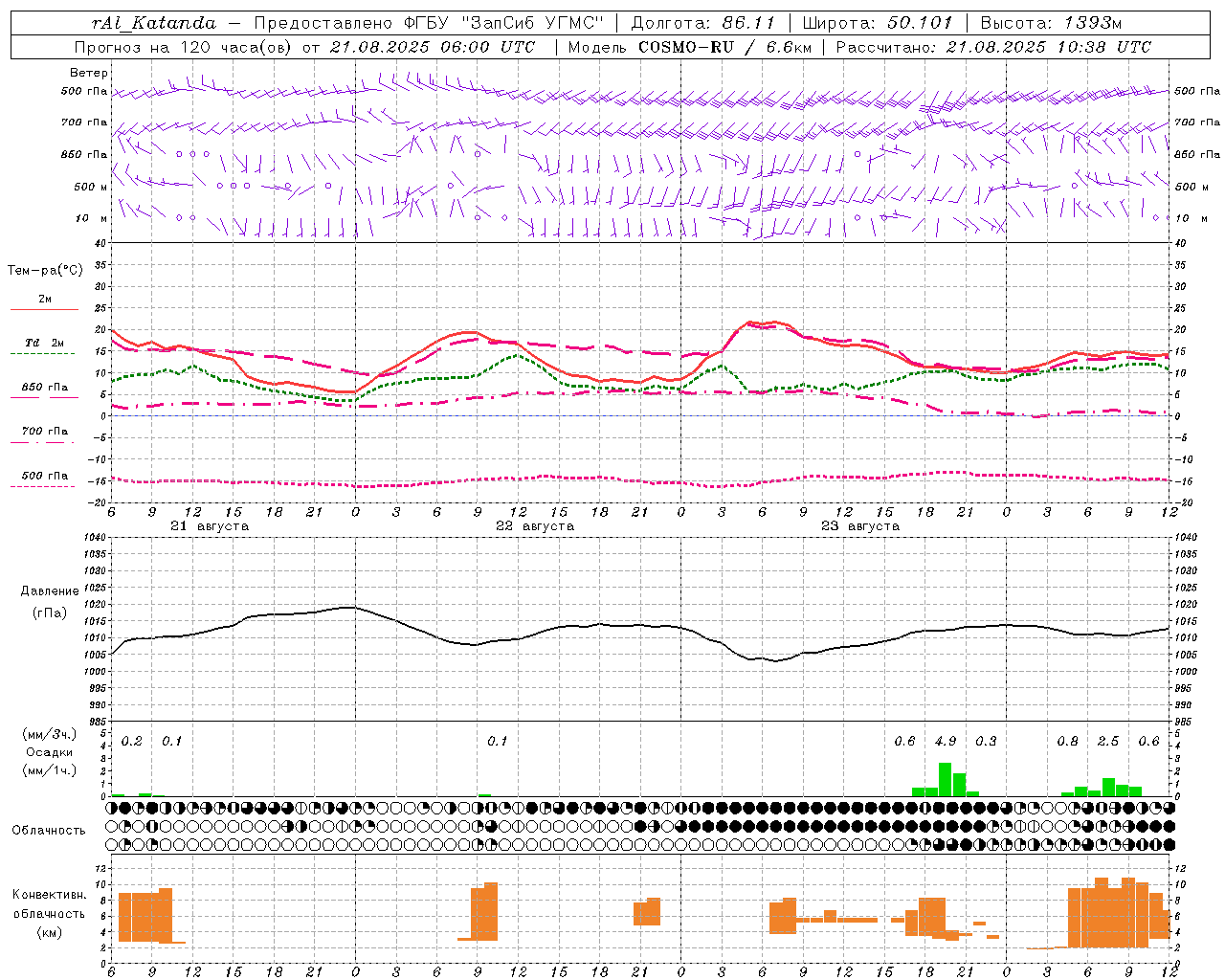Screen dimensions: 1225x980
Task: Click the "Облачность" cloud cover label
Action: coord(49,831)
